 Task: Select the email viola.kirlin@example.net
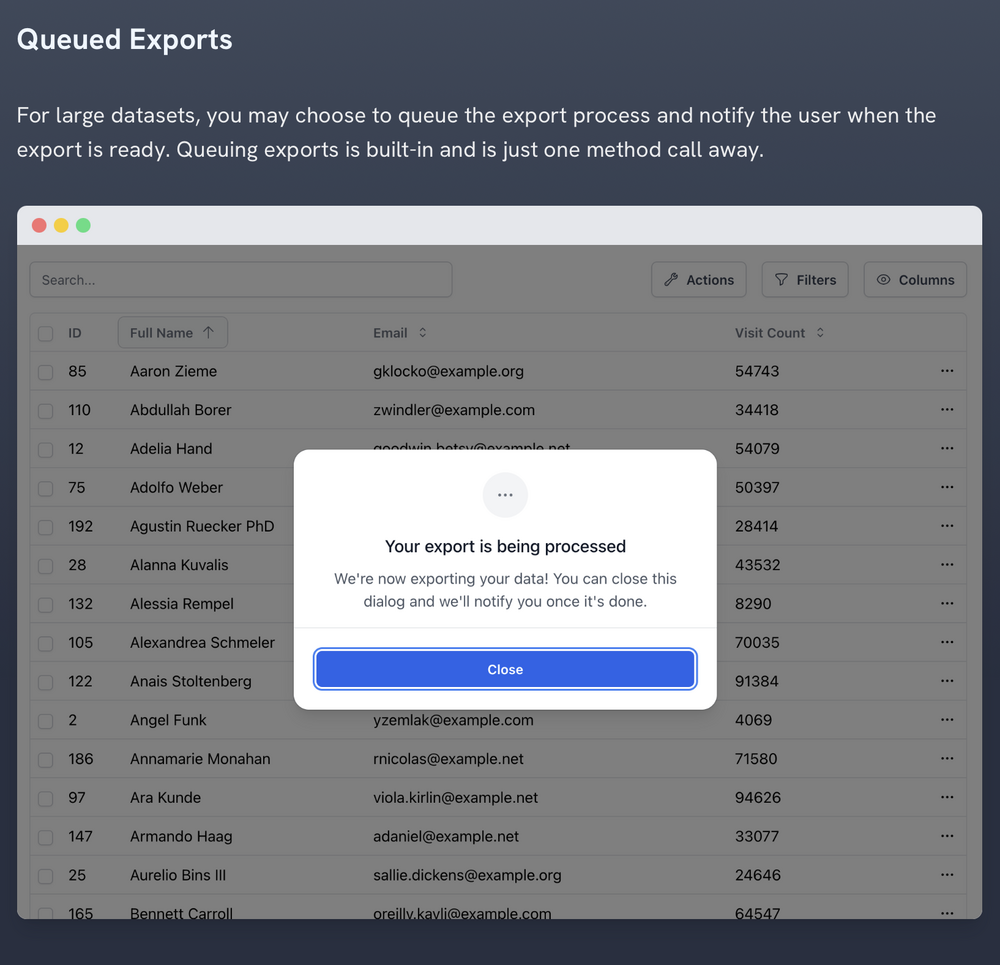(455, 798)
